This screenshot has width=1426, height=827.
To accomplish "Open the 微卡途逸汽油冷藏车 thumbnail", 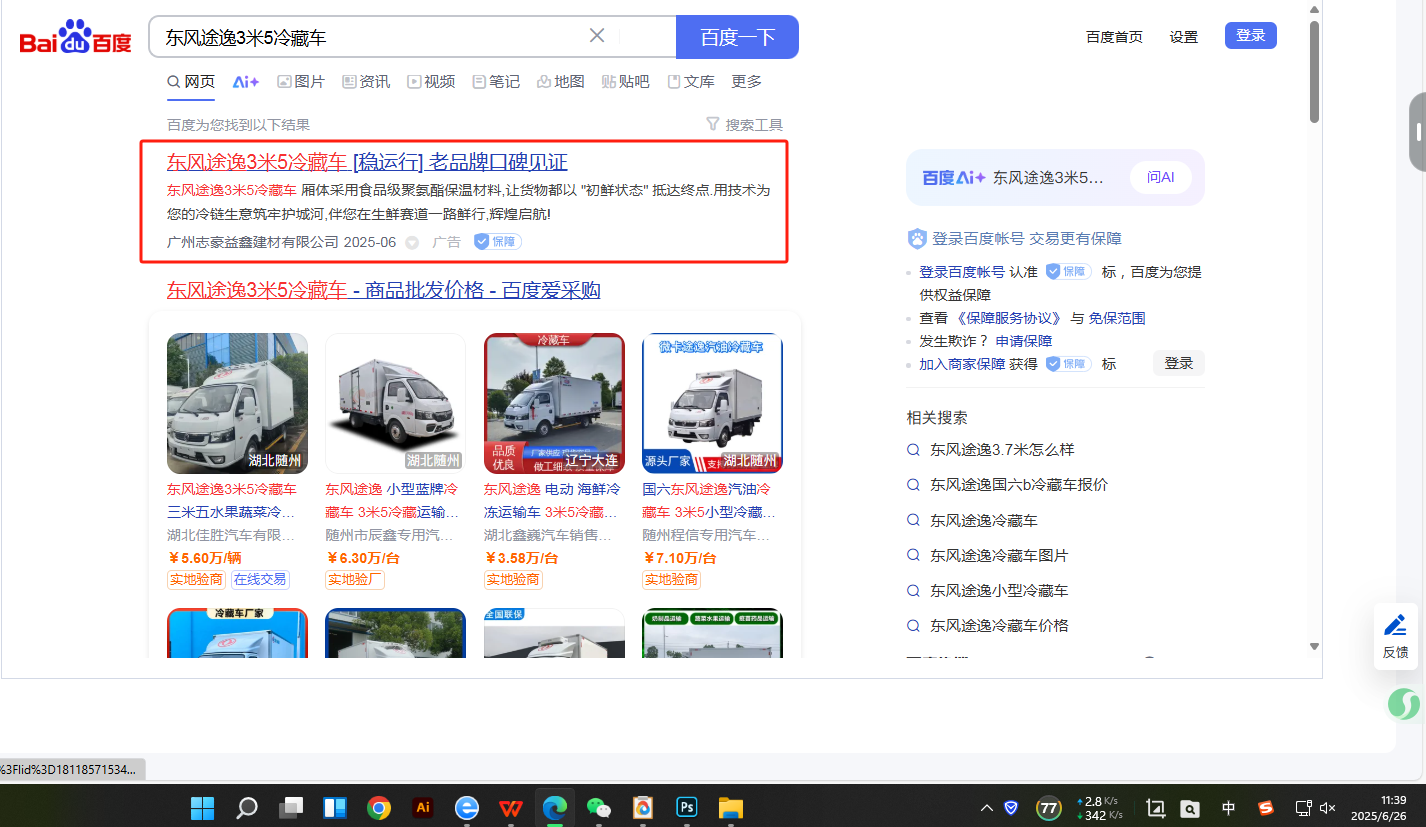I will tap(712, 403).
